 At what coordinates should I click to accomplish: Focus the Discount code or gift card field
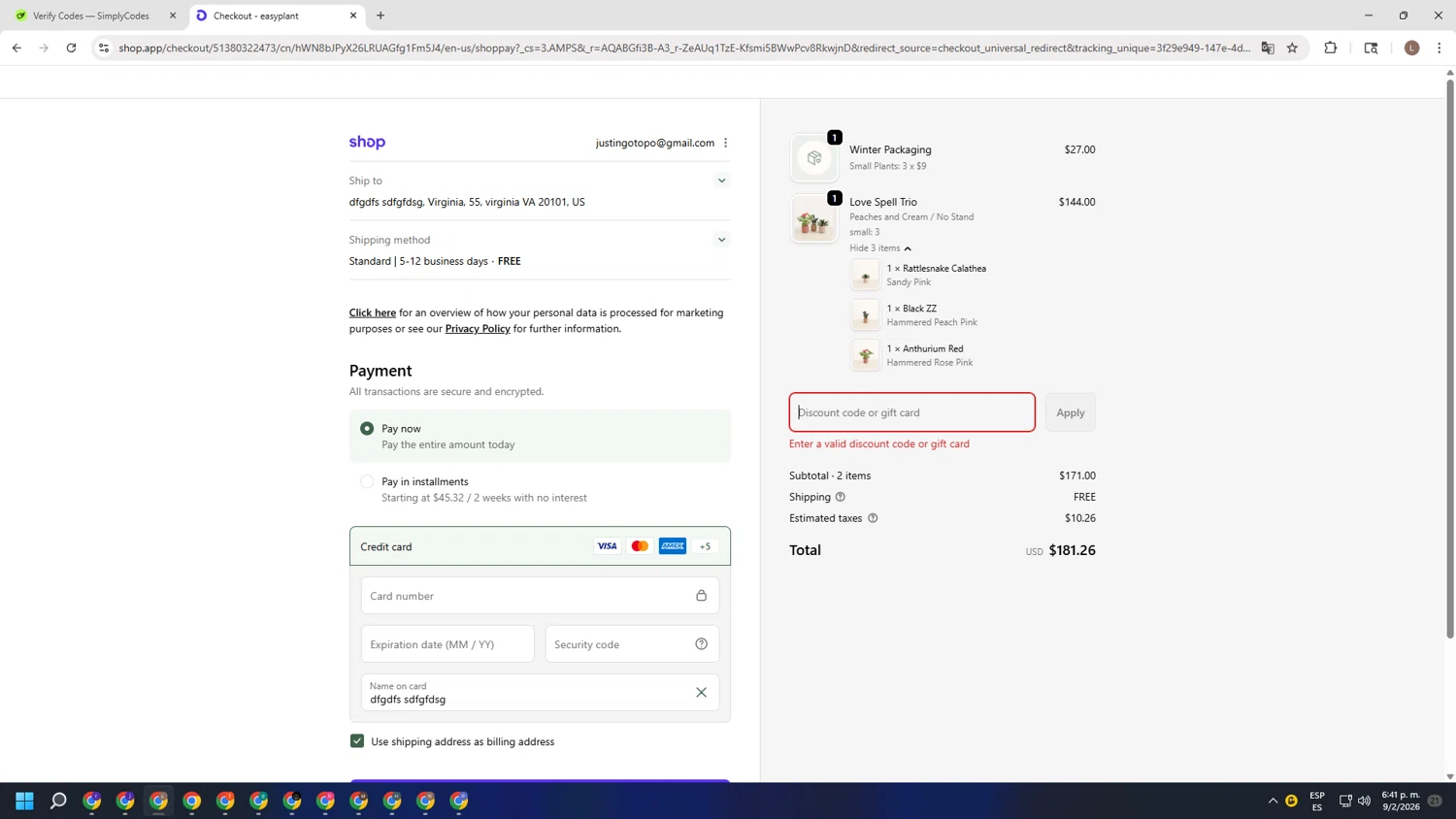[911, 412]
